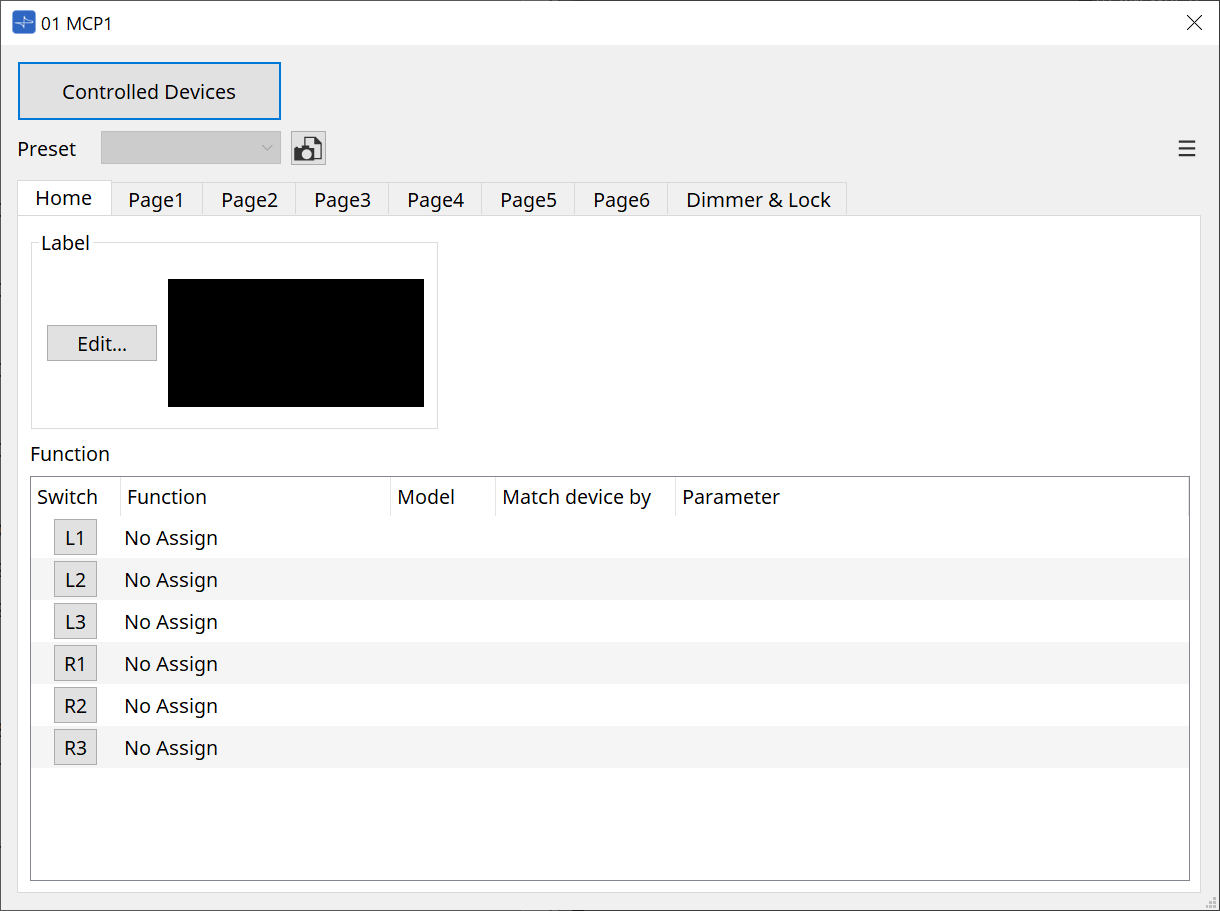Viewport: 1220px width, 911px height.
Task: Click the MCP1 application icon in titlebar
Action: pyautogui.click(x=22, y=21)
